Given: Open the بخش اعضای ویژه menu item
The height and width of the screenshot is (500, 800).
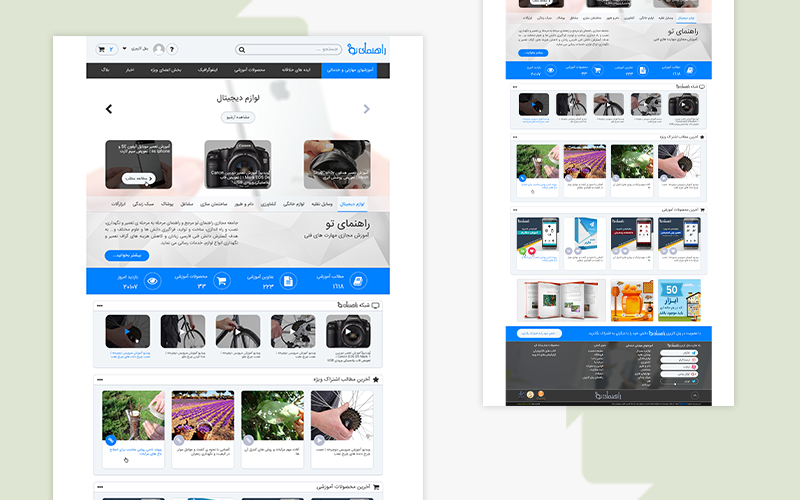Looking at the screenshot, I should click(165, 70).
